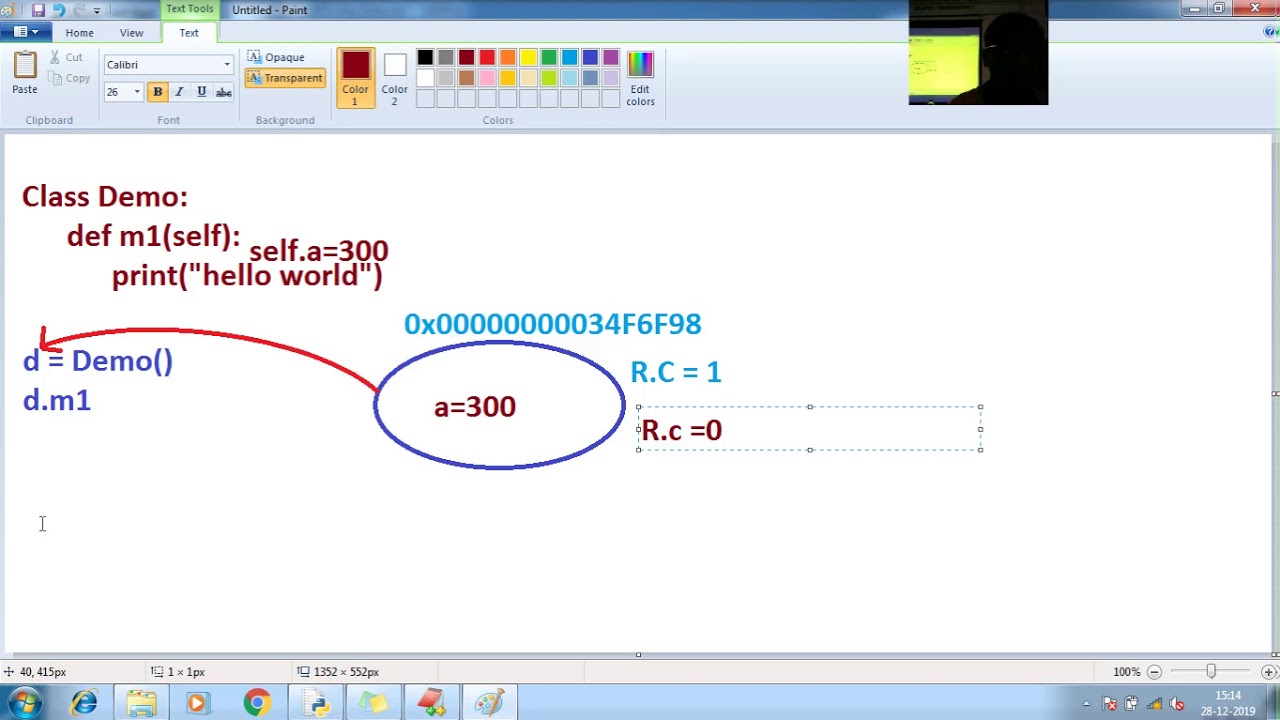This screenshot has height=720, width=1280.
Task: Click the undo arrow in quick access toolbar
Action: 58,10
